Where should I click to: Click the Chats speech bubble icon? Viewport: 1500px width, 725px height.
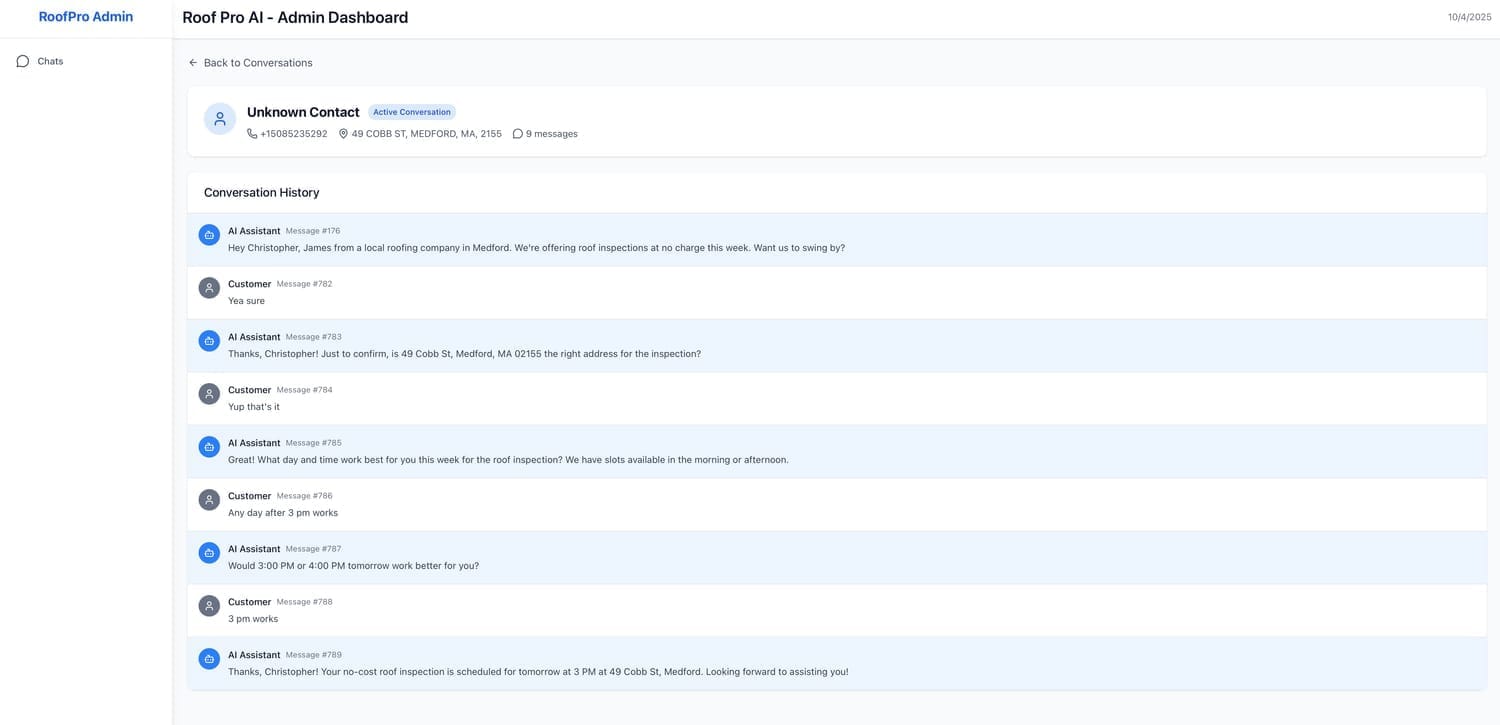pos(23,61)
